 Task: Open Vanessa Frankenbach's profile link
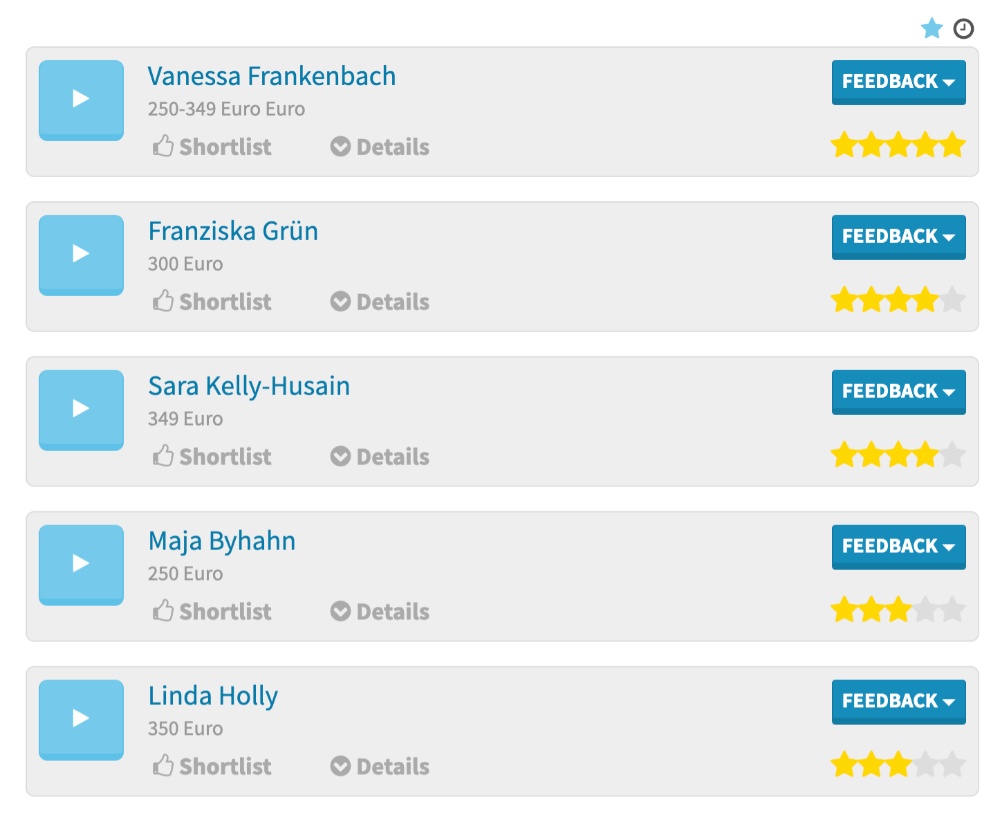(271, 76)
